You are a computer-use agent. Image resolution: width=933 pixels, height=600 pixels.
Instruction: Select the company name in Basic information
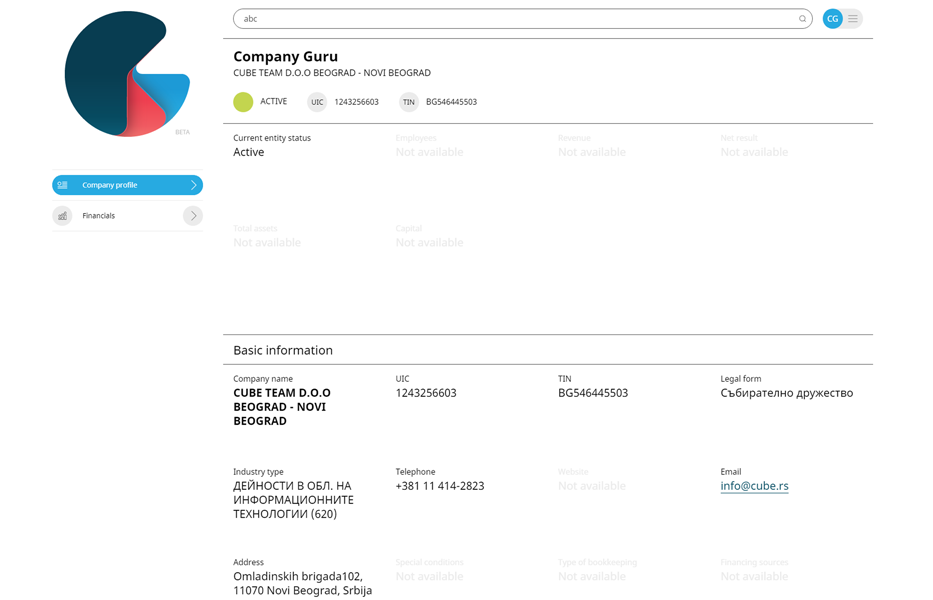coord(282,407)
